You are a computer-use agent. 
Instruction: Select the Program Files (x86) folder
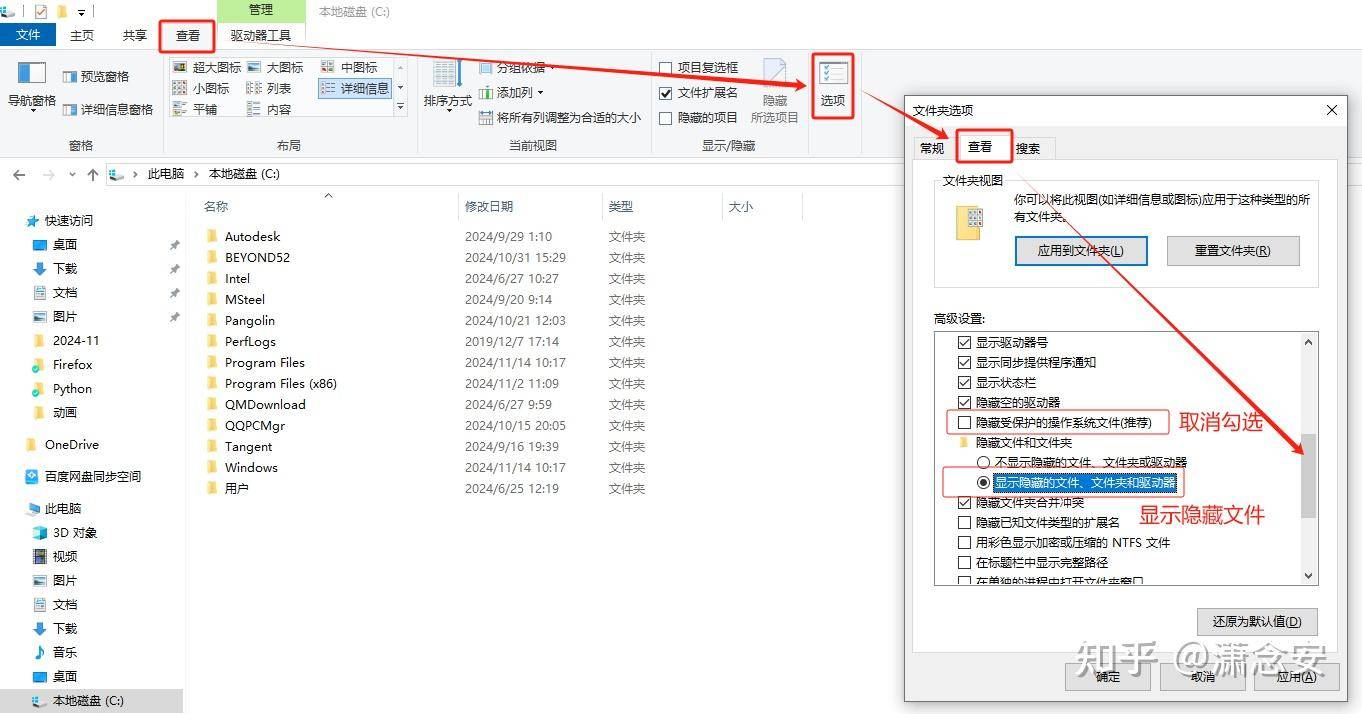[x=280, y=383]
